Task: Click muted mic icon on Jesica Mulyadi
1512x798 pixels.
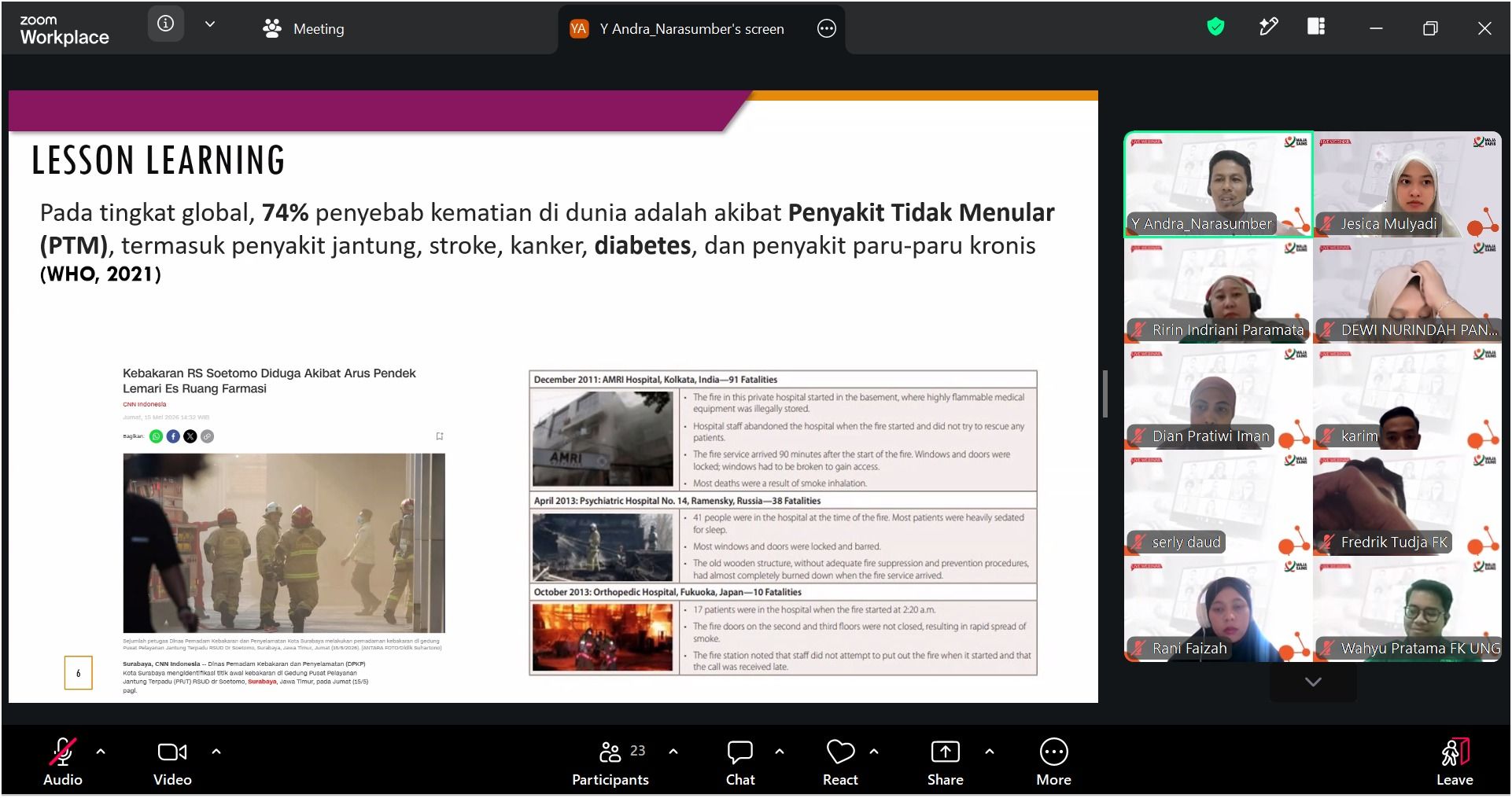Action: [1327, 224]
